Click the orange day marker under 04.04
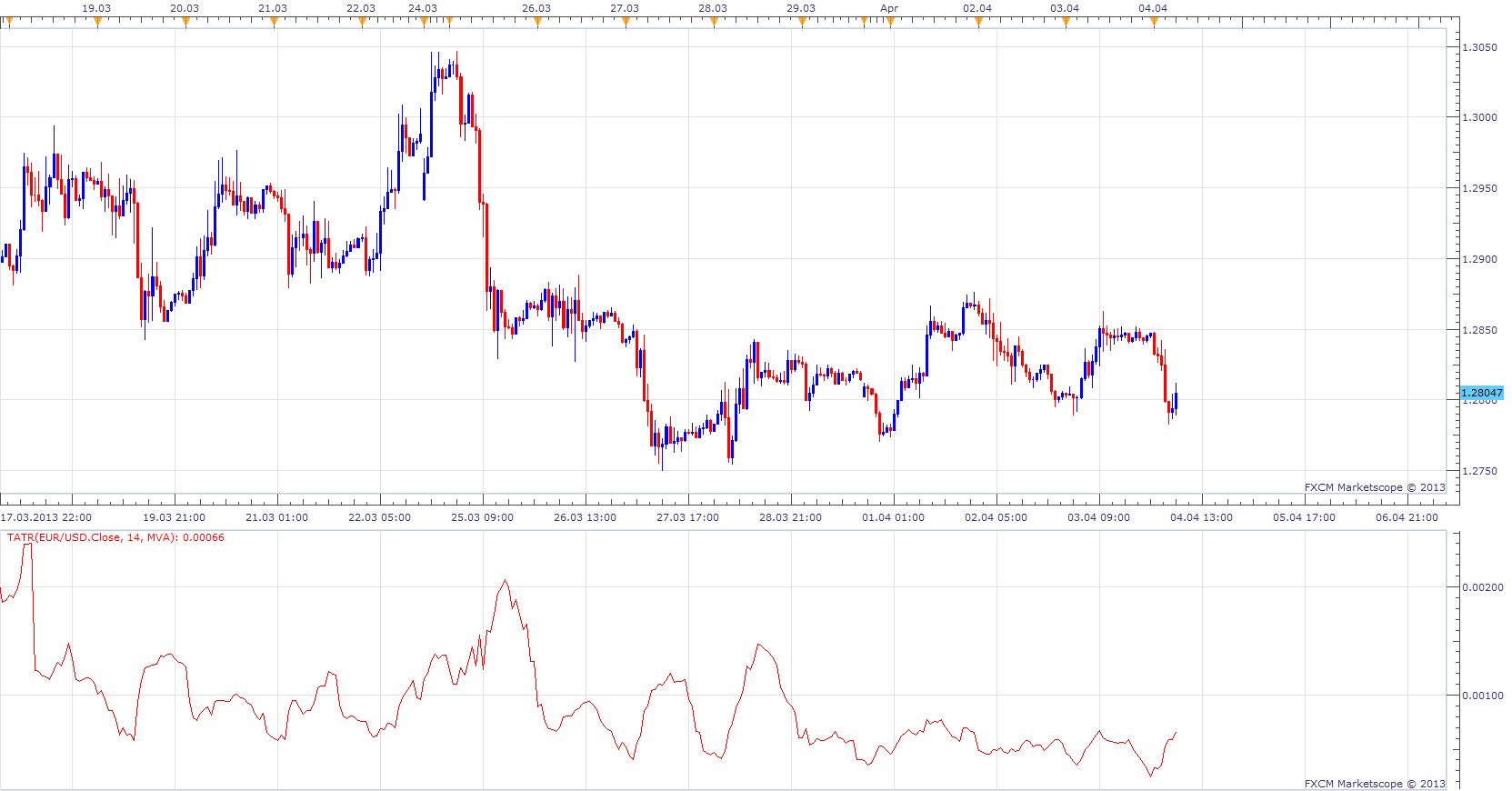Image resolution: width=1512 pixels, height=791 pixels. [x=1154, y=23]
